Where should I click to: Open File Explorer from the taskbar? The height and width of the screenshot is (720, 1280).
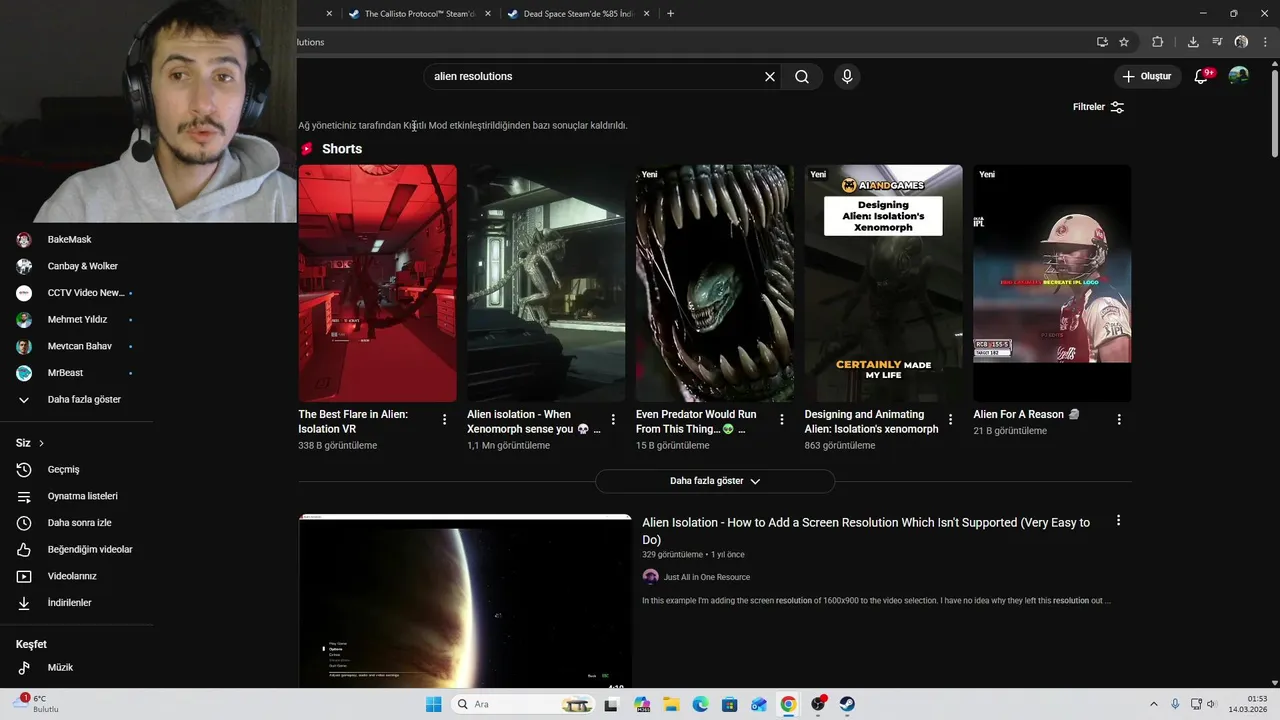[x=671, y=704]
